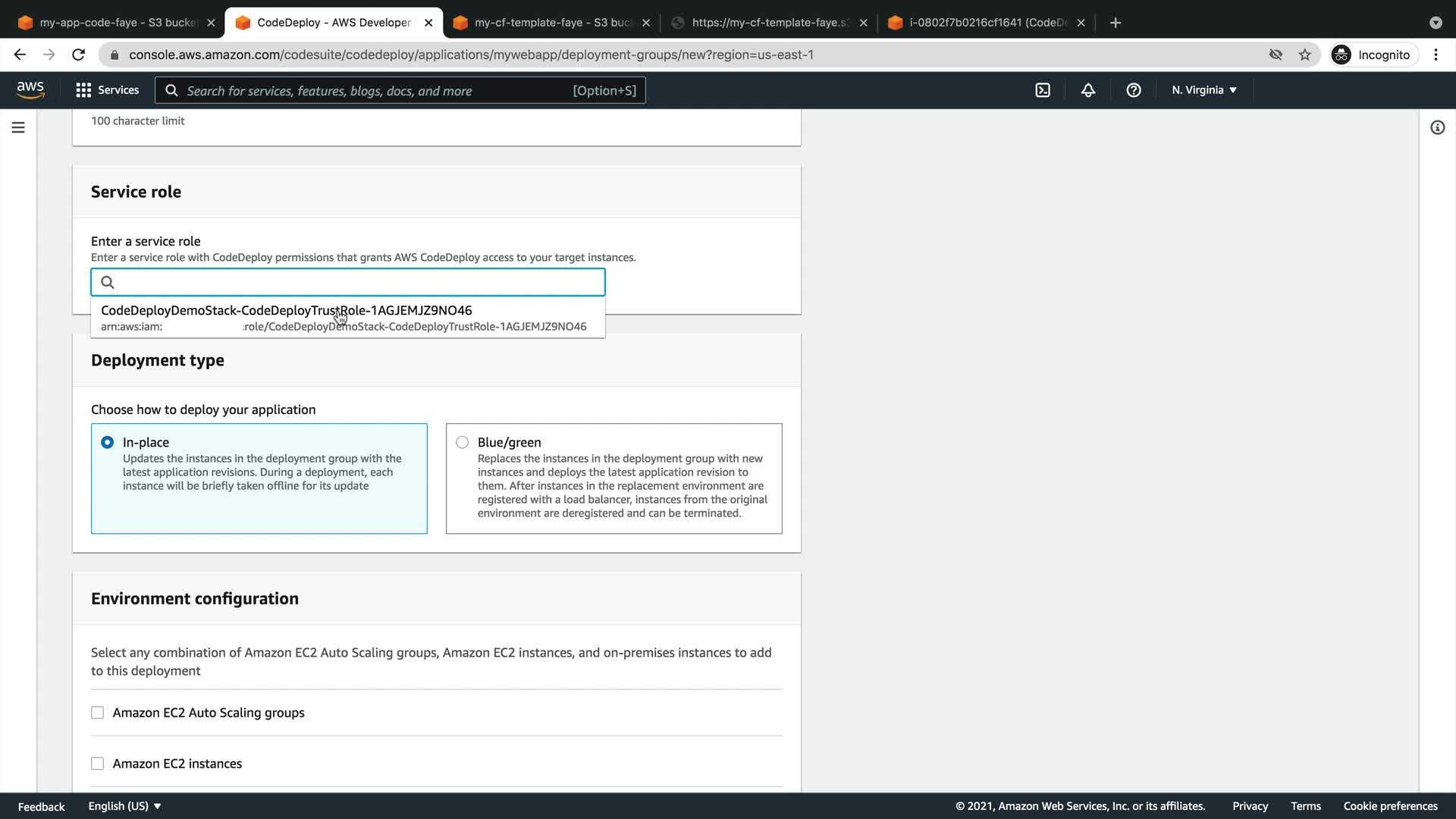Open the notifications bell icon
The height and width of the screenshot is (819, 1456).
point(1087,90)
